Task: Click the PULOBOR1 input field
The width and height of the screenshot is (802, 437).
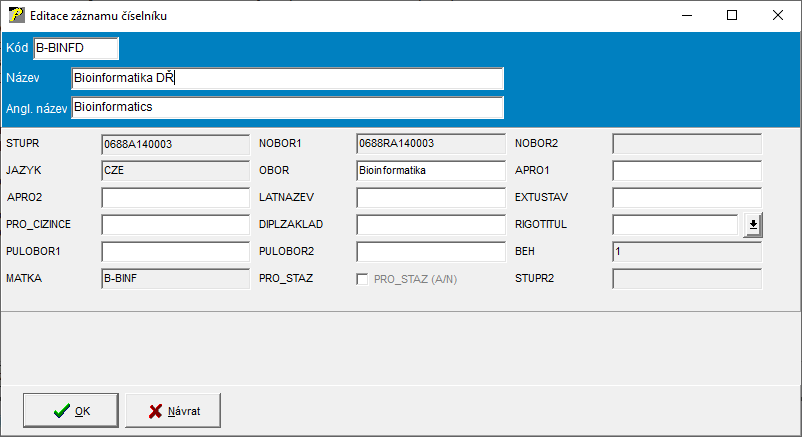Action: 175,252
